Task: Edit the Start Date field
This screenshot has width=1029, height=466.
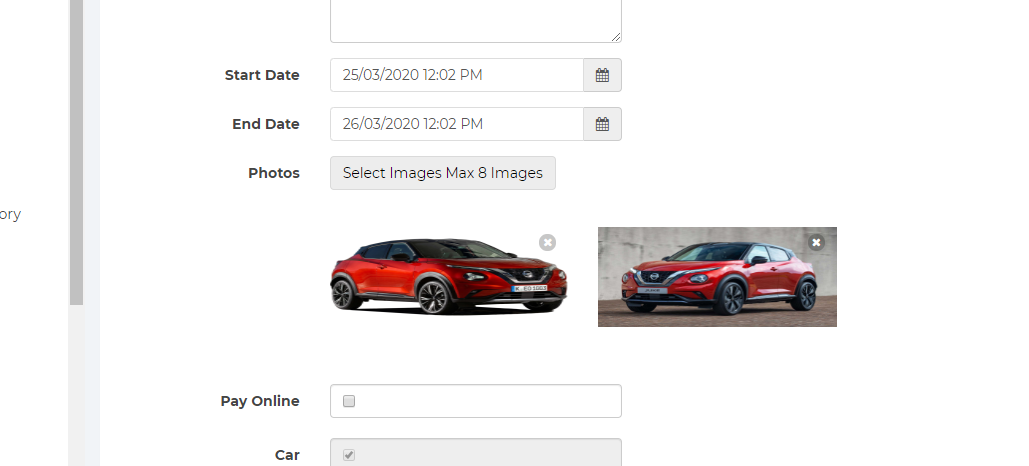Action: click(457, 75)
